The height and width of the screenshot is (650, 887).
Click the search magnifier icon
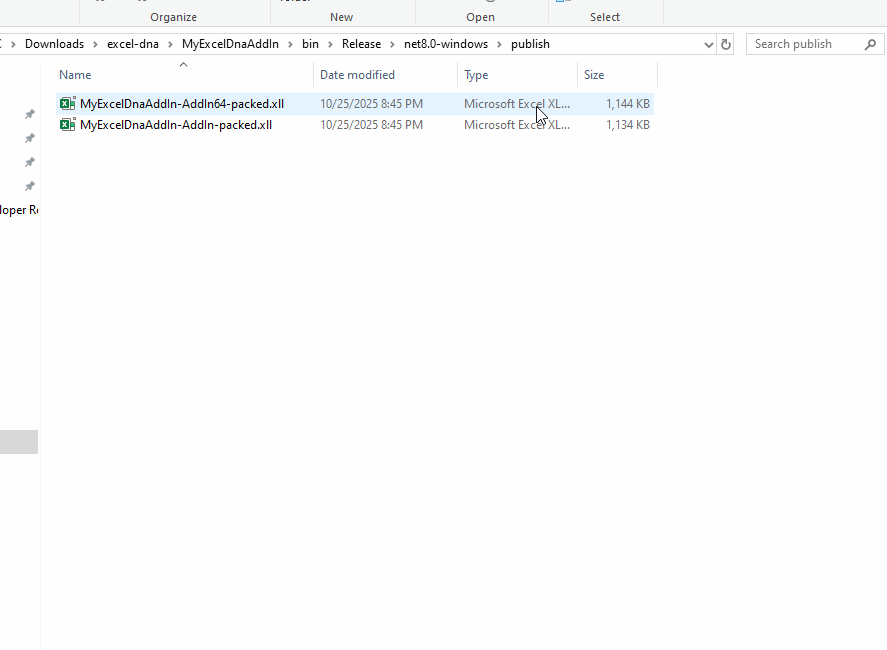click(x=869, y=44)
